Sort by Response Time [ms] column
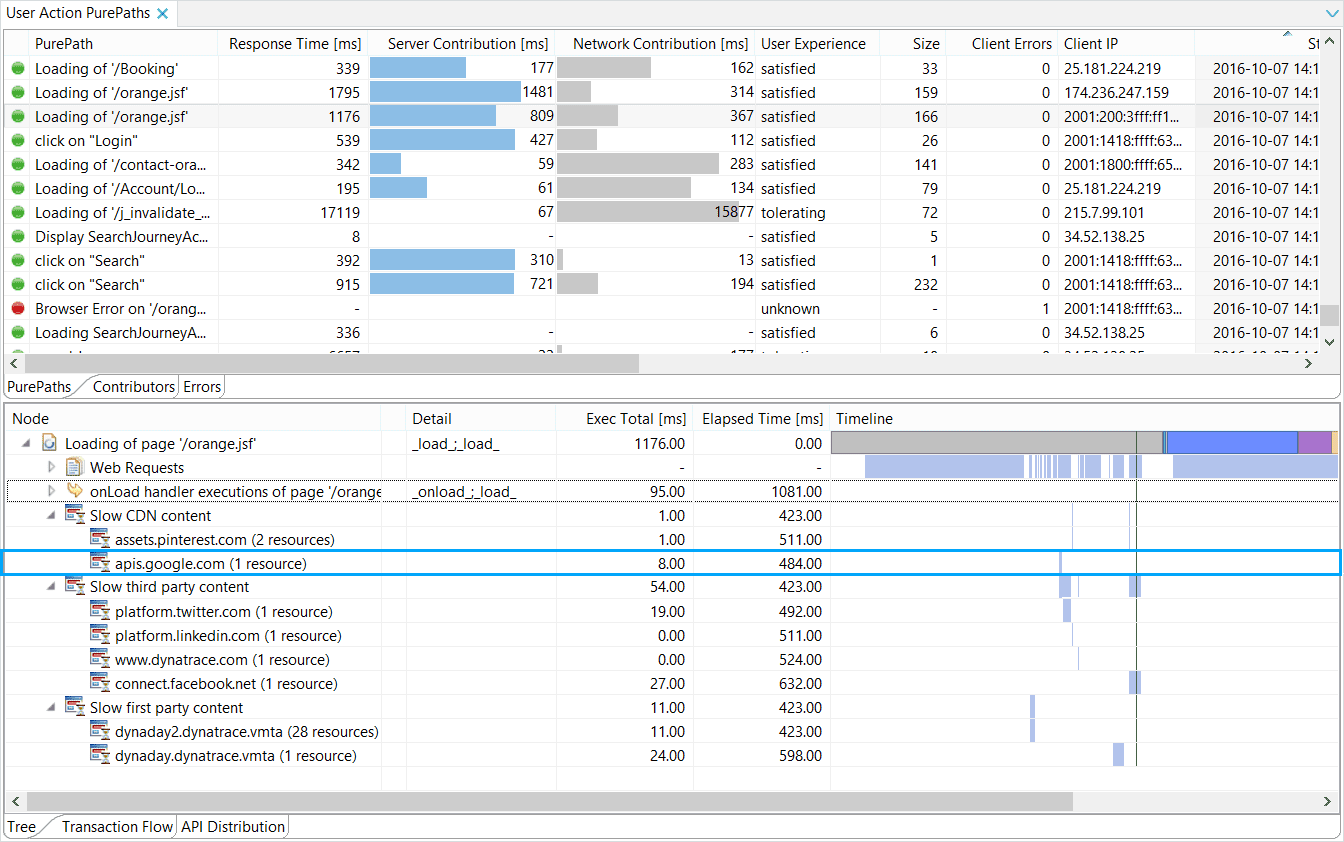The width and height of the screenshot is (1344, 842). [x=295, y=44]
